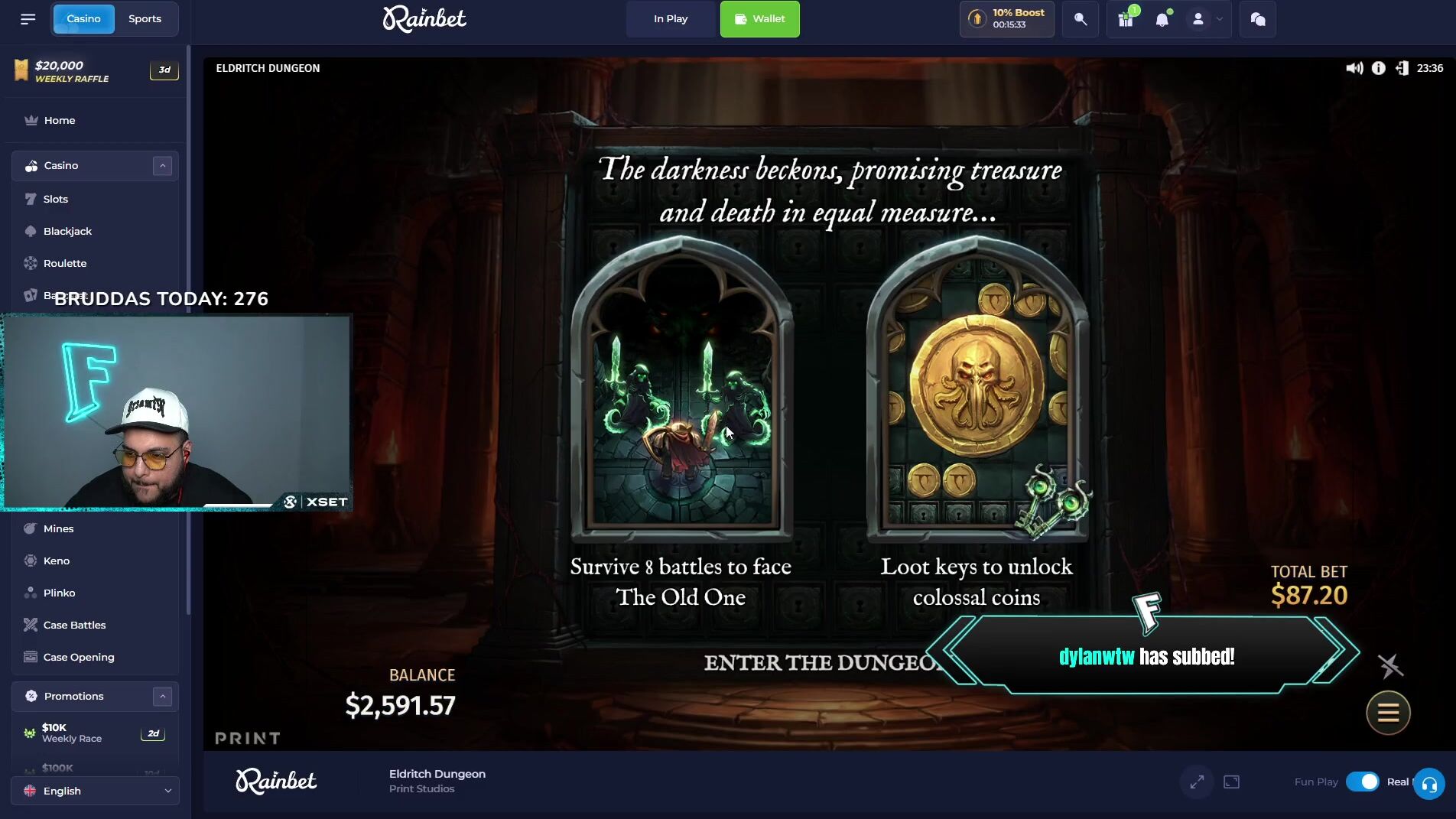Mute the game sound speaker icon
1456x819 pixels.
(1354, 68)
